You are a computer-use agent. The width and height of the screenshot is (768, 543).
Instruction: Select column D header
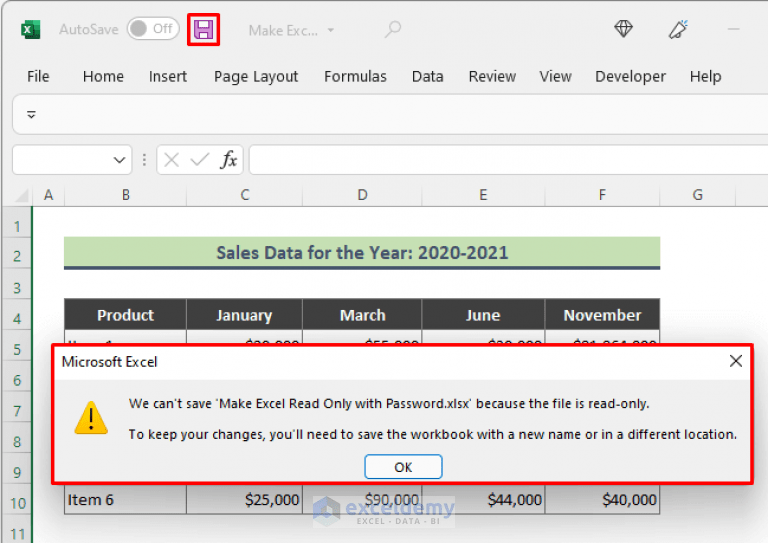[362, 195]
